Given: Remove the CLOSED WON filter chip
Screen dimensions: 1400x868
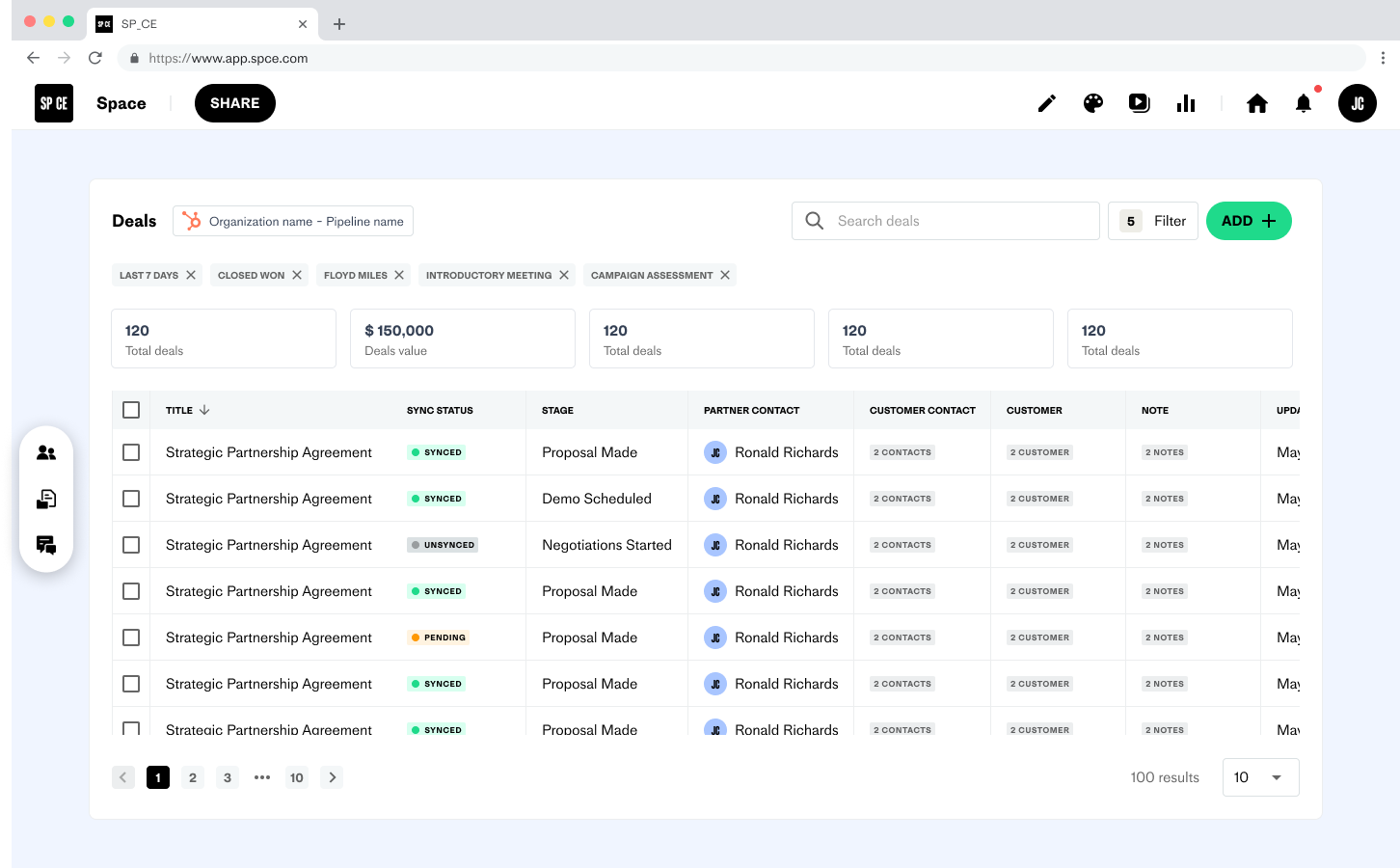Looking at the screenshot, I should coord(297,275).
